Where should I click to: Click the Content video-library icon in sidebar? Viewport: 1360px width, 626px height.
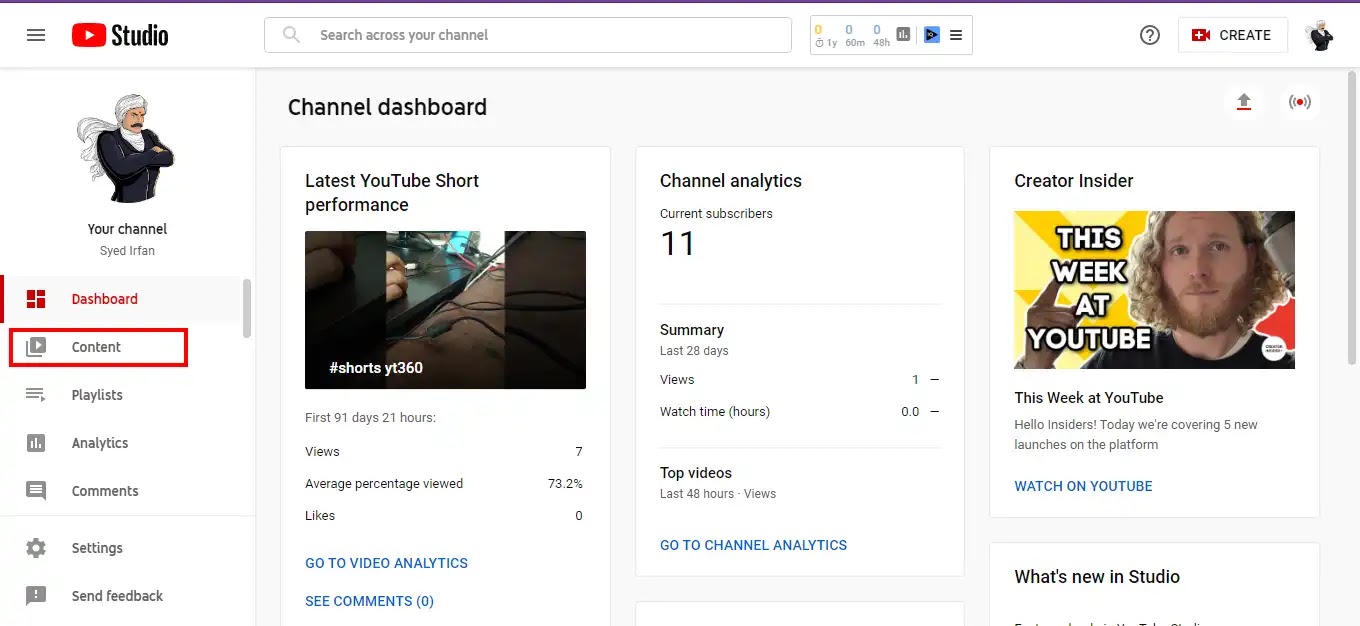[36, 347]
